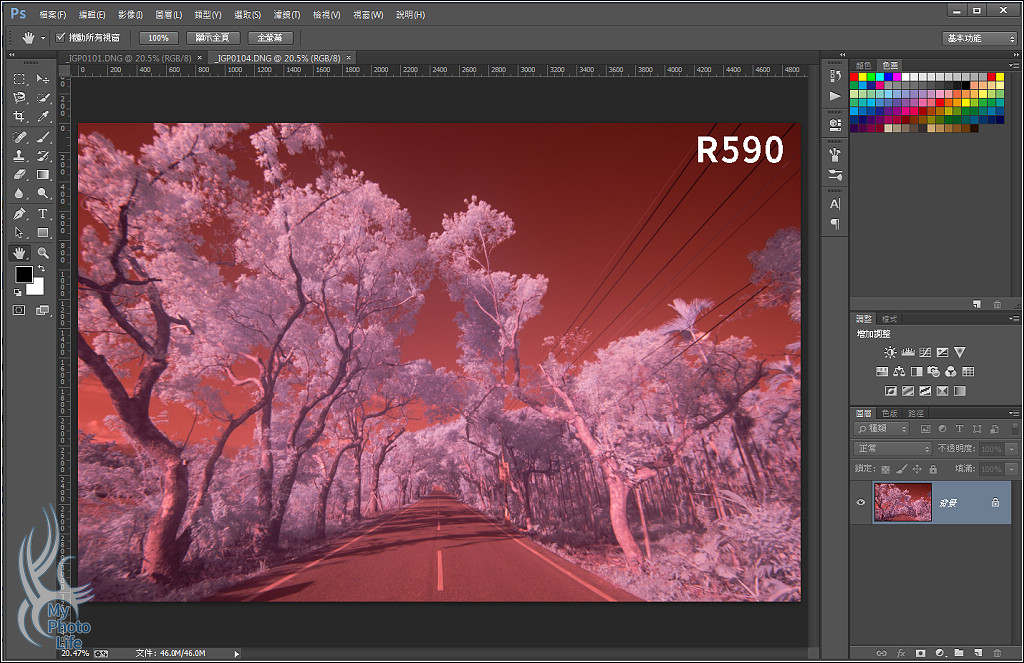Click the black foreground color swatch

(x=24, y=275)
